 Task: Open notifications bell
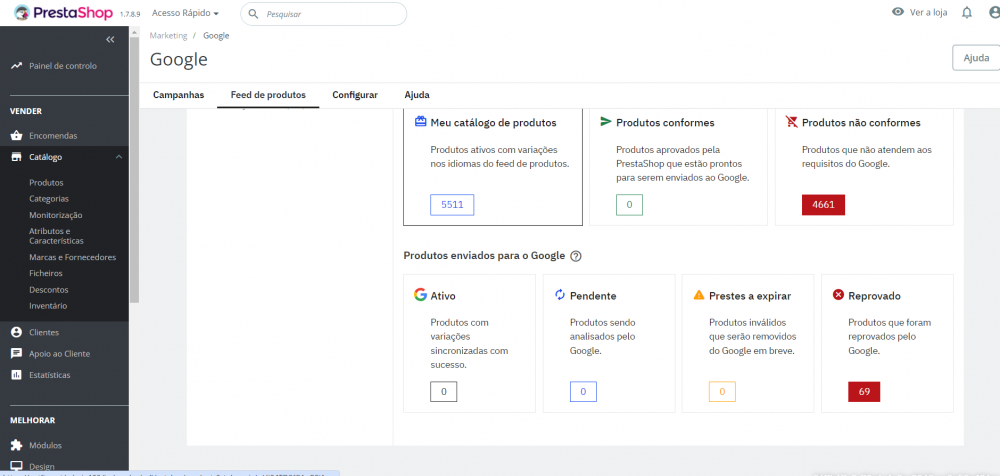(967, 12)
